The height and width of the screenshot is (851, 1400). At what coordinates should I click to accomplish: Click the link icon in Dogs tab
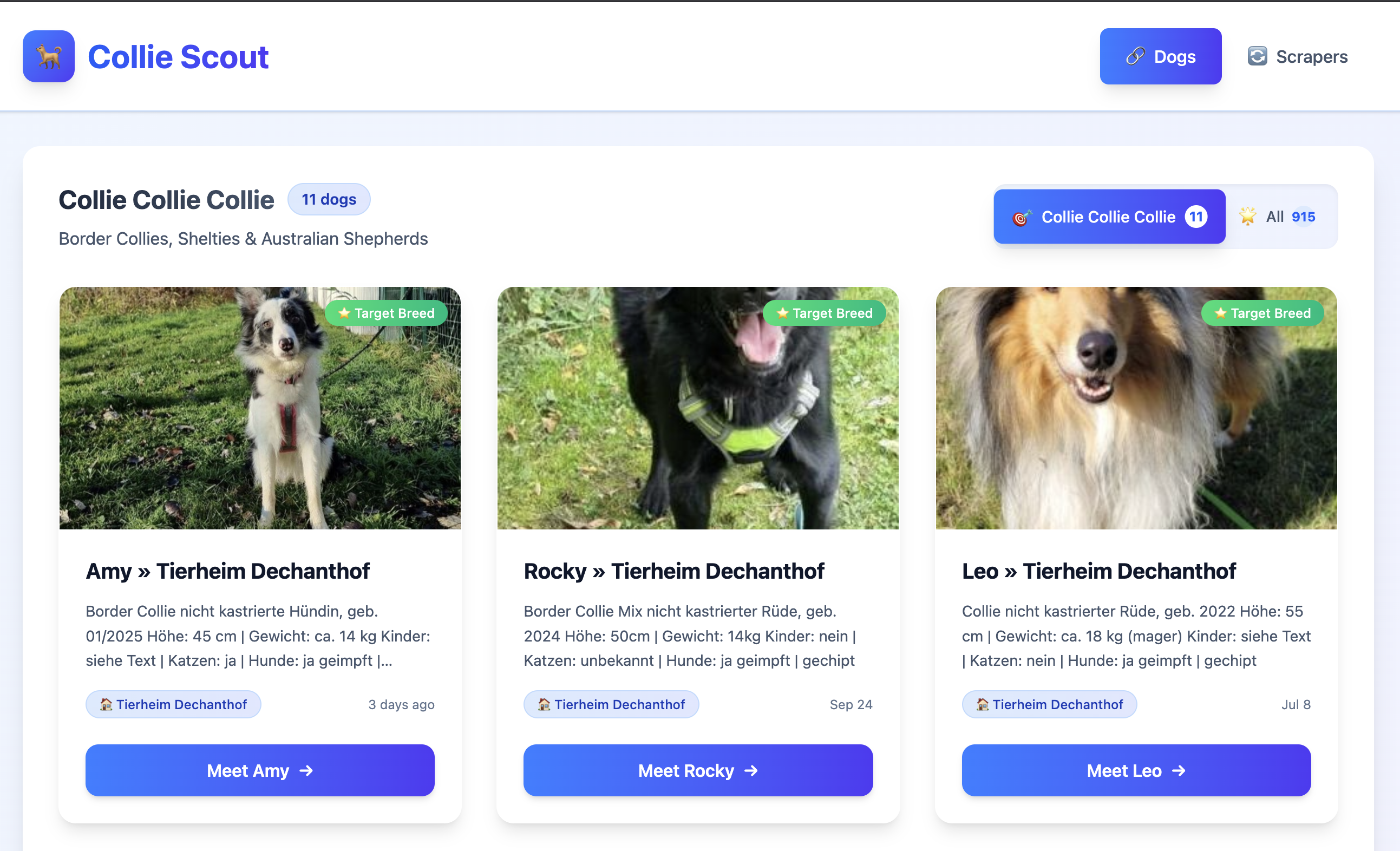[1135, 56]
